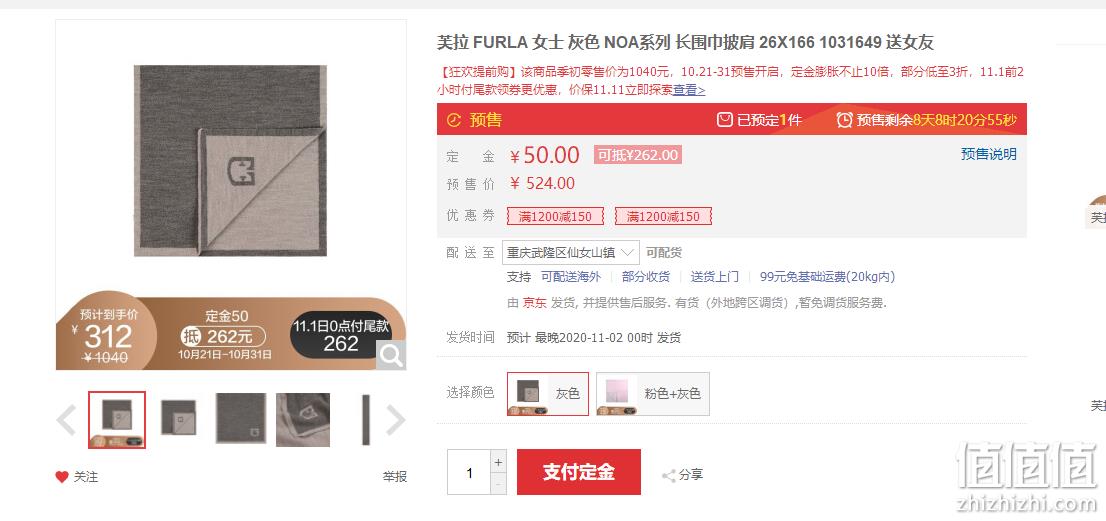This screenshot has width=1106, height=521.
Task: Click the 可配送海外 support link
Action: click(x=571, y=277)
